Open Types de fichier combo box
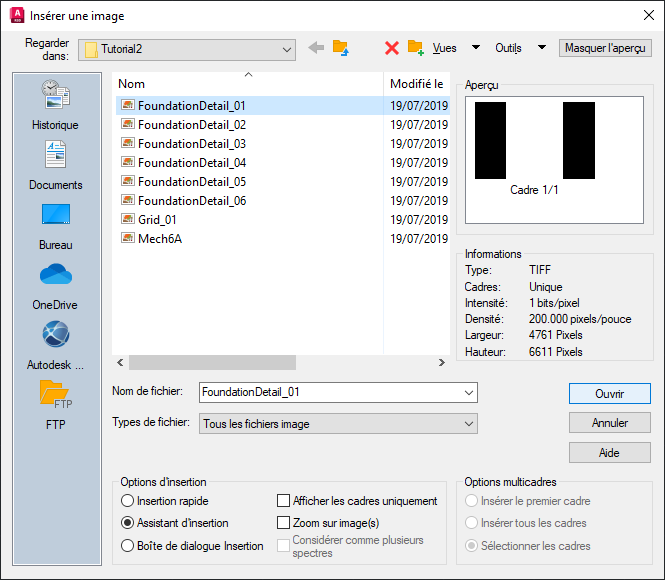The image size is (665, 580). (x=338, y=424)
